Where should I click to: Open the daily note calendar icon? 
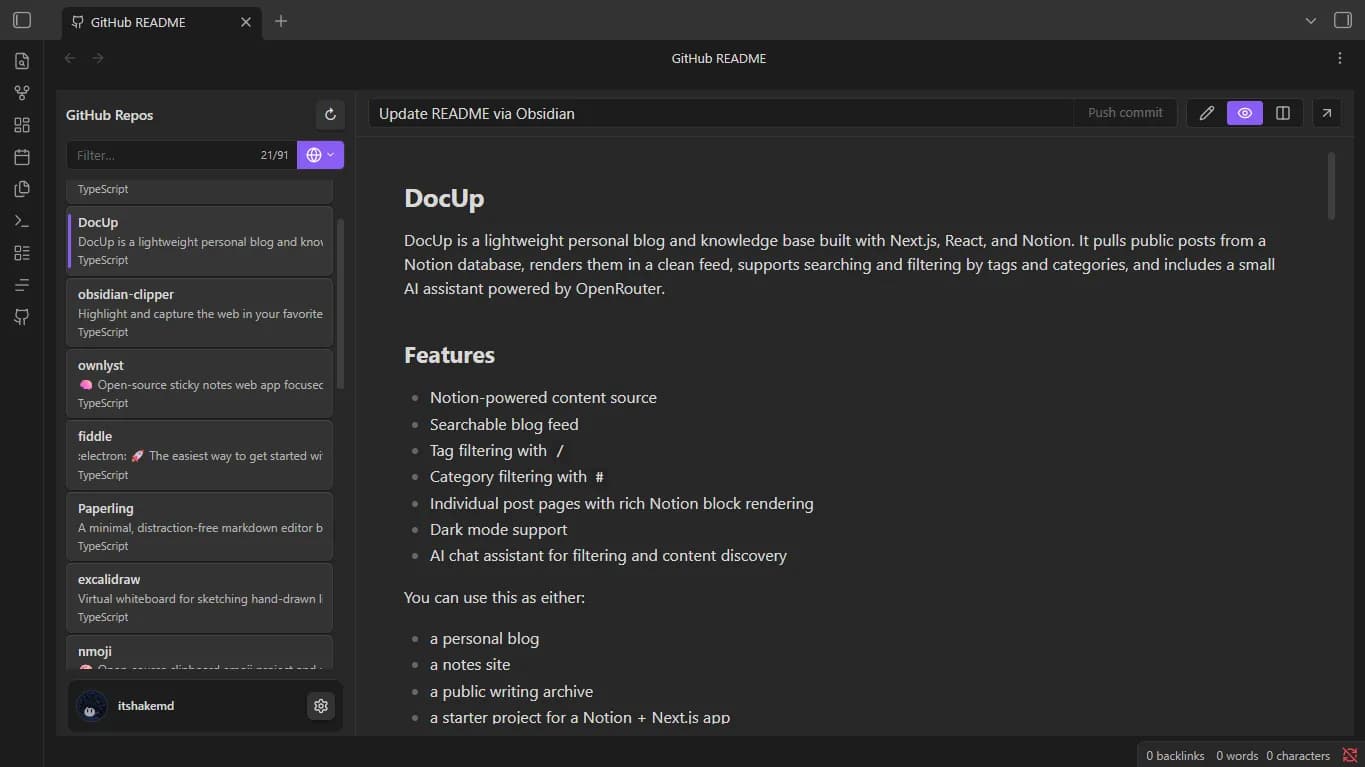pos(22,157)
